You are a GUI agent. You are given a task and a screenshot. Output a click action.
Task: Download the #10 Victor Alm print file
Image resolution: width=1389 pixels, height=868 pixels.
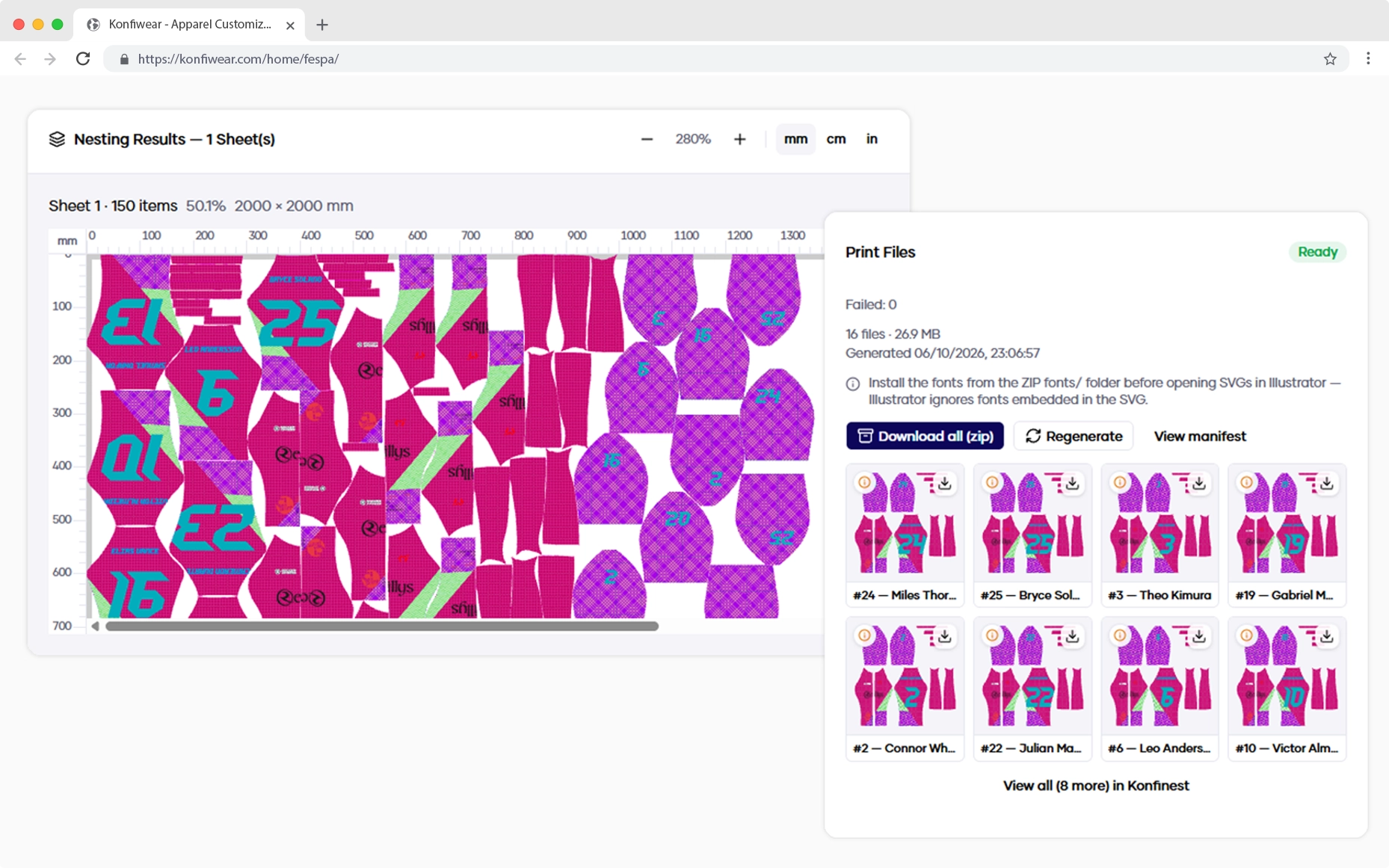pyautogui.click(x=1326, y=636)
